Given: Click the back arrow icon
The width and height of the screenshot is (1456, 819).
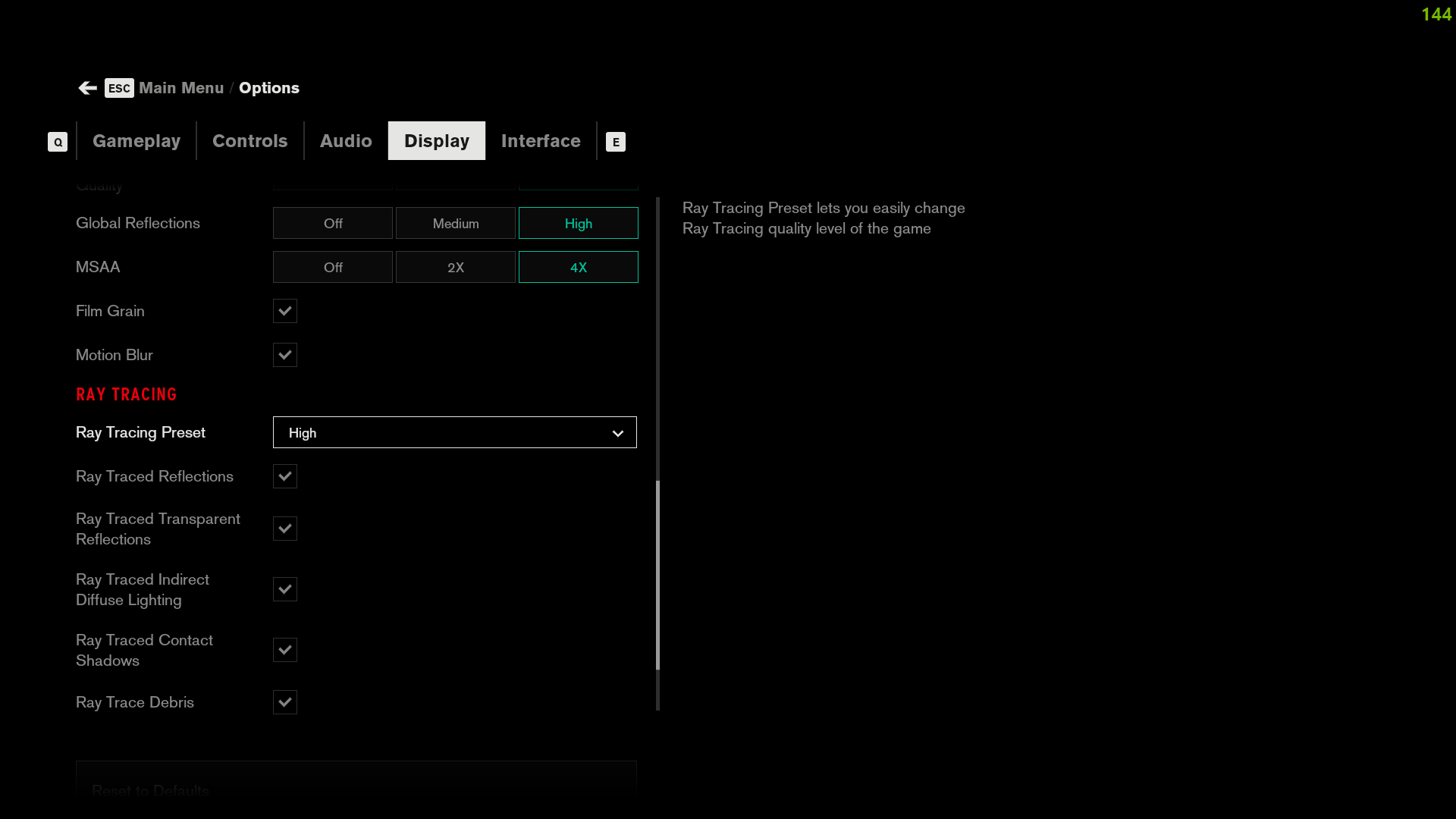Looking at the screenshot, I should click(87, 88).
